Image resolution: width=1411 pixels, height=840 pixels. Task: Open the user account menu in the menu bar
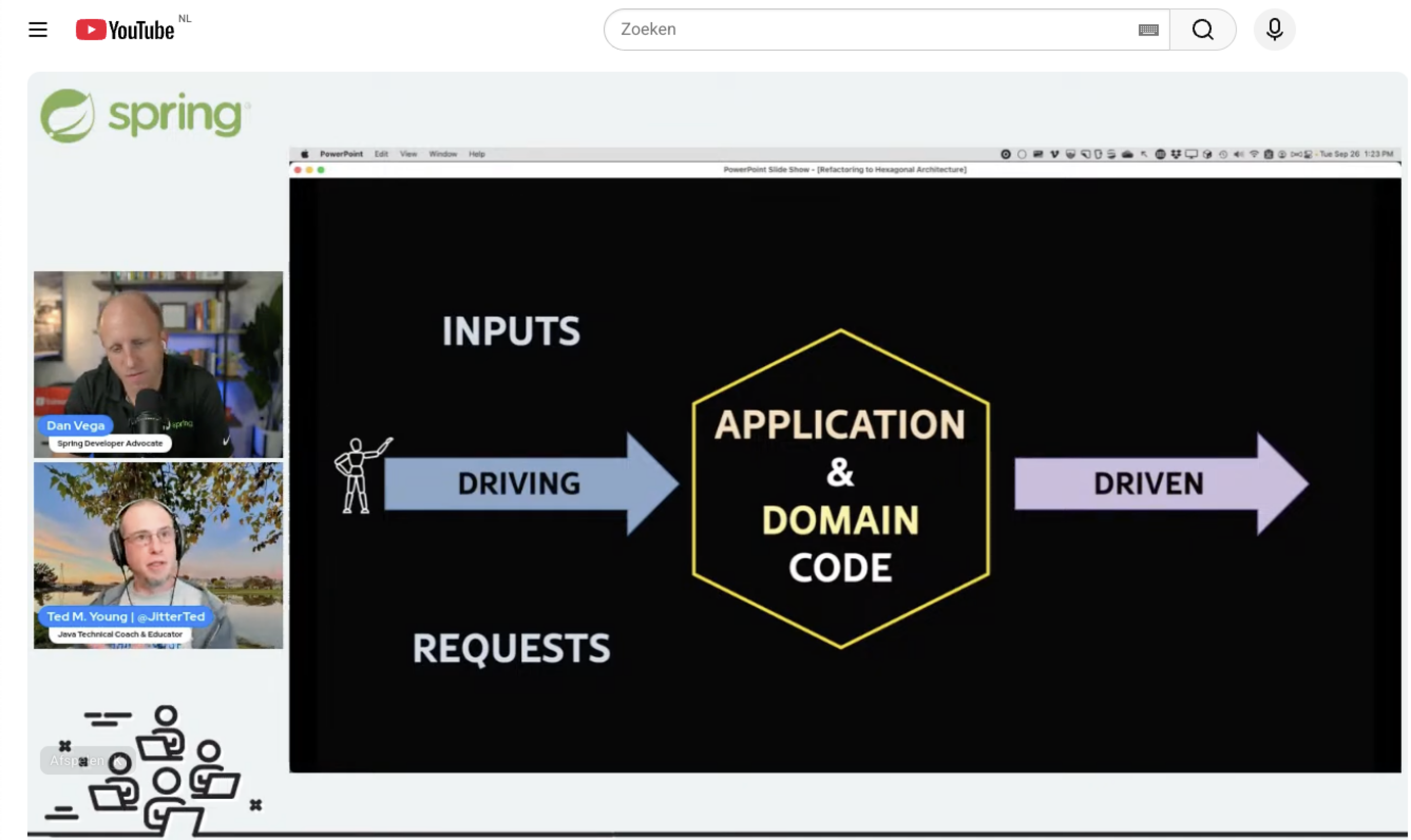pyautogui.click(x=1283, y=154)
